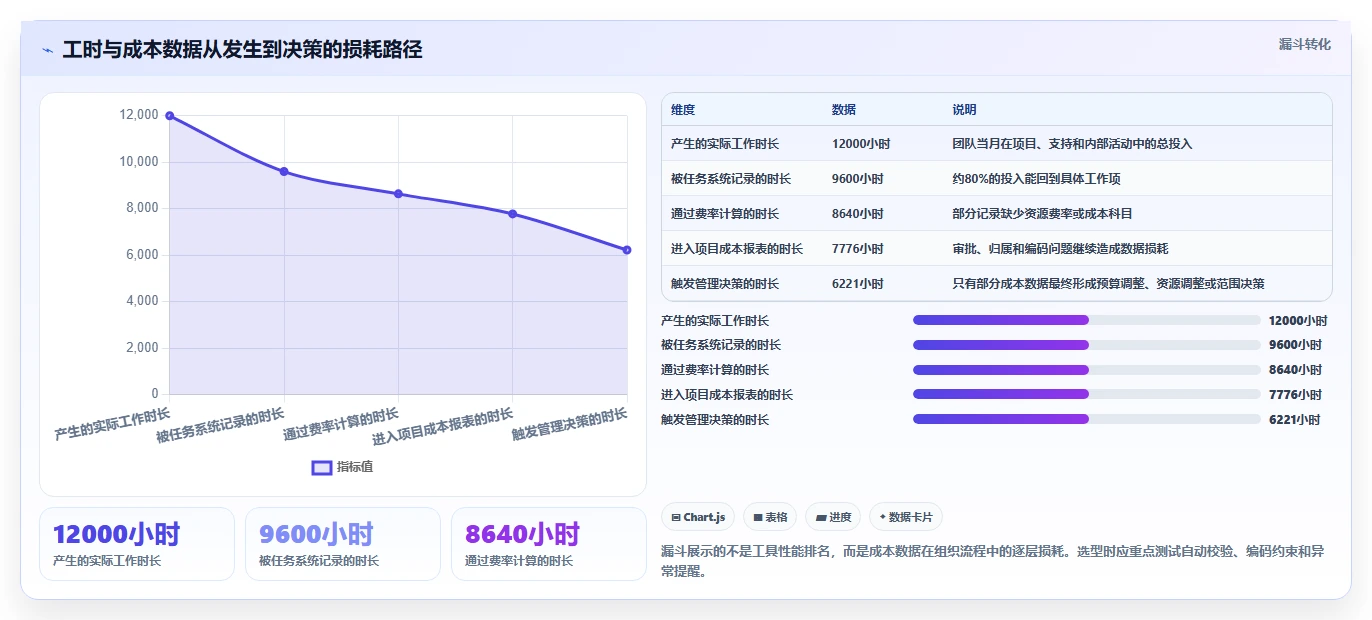Select table cell 6221小时
1372x620 pixels.
point(858,284)
